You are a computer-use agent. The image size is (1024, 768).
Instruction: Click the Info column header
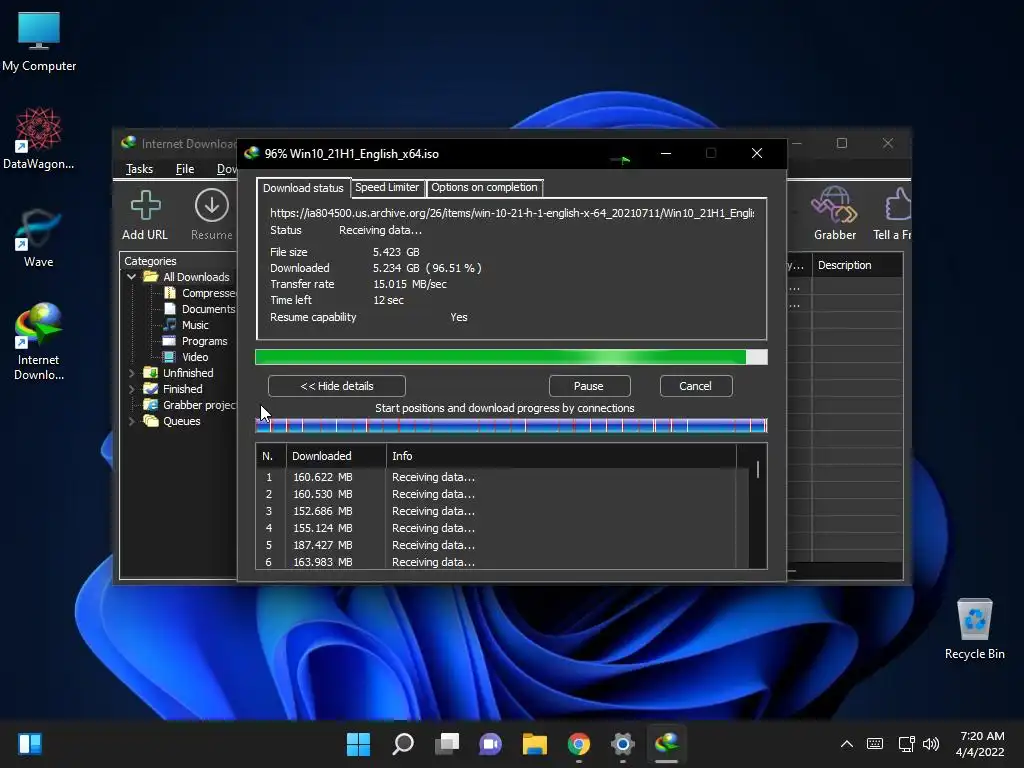(x=562, y=456)
